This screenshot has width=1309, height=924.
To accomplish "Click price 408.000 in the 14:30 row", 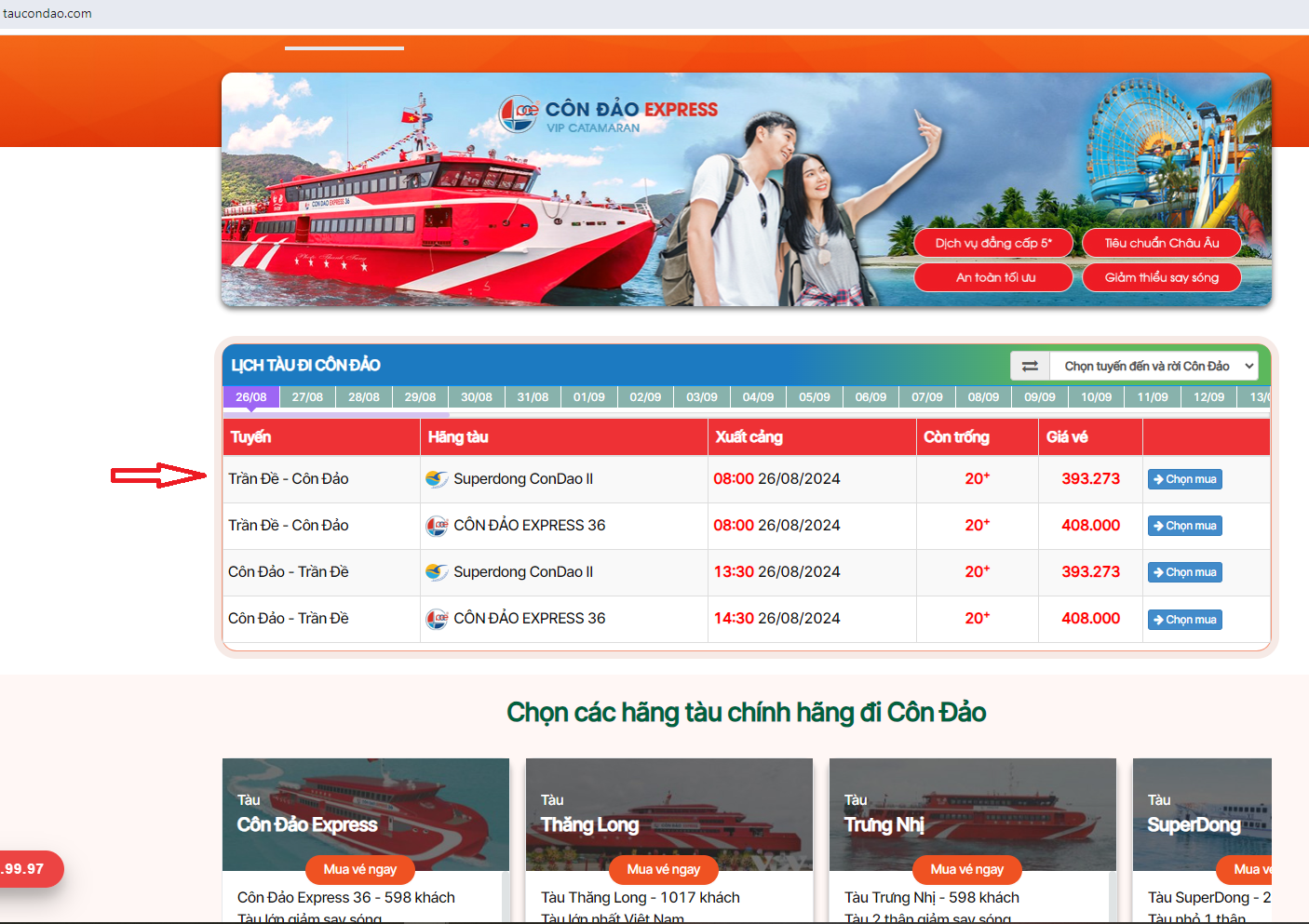I will coord(1091,619).
